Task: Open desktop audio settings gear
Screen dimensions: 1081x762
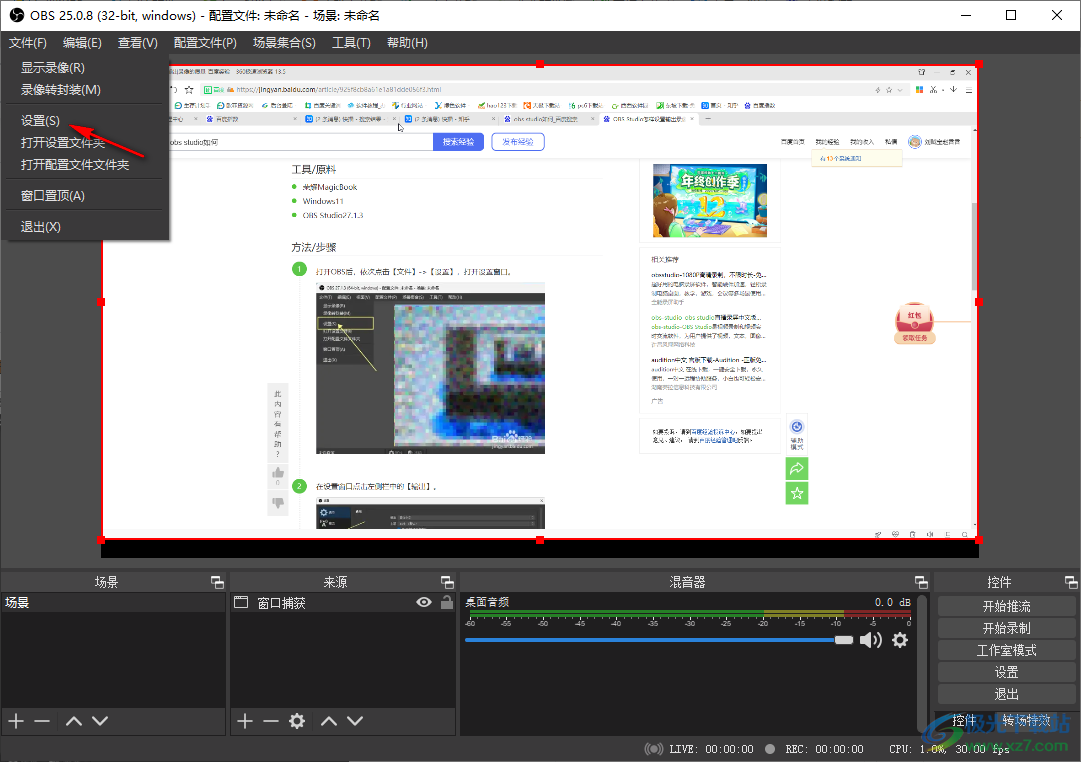Action: (x=900, y=640)
